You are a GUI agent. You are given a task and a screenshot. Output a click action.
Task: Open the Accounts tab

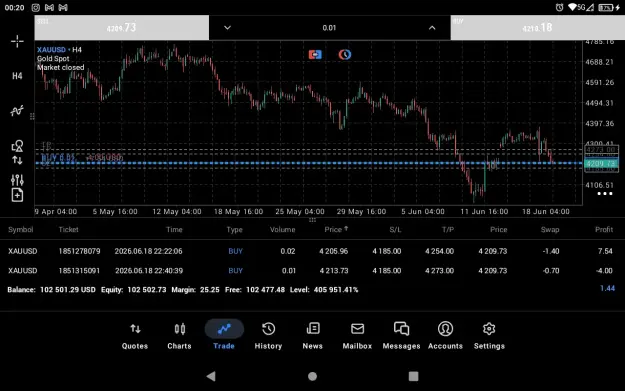(445, 336)
